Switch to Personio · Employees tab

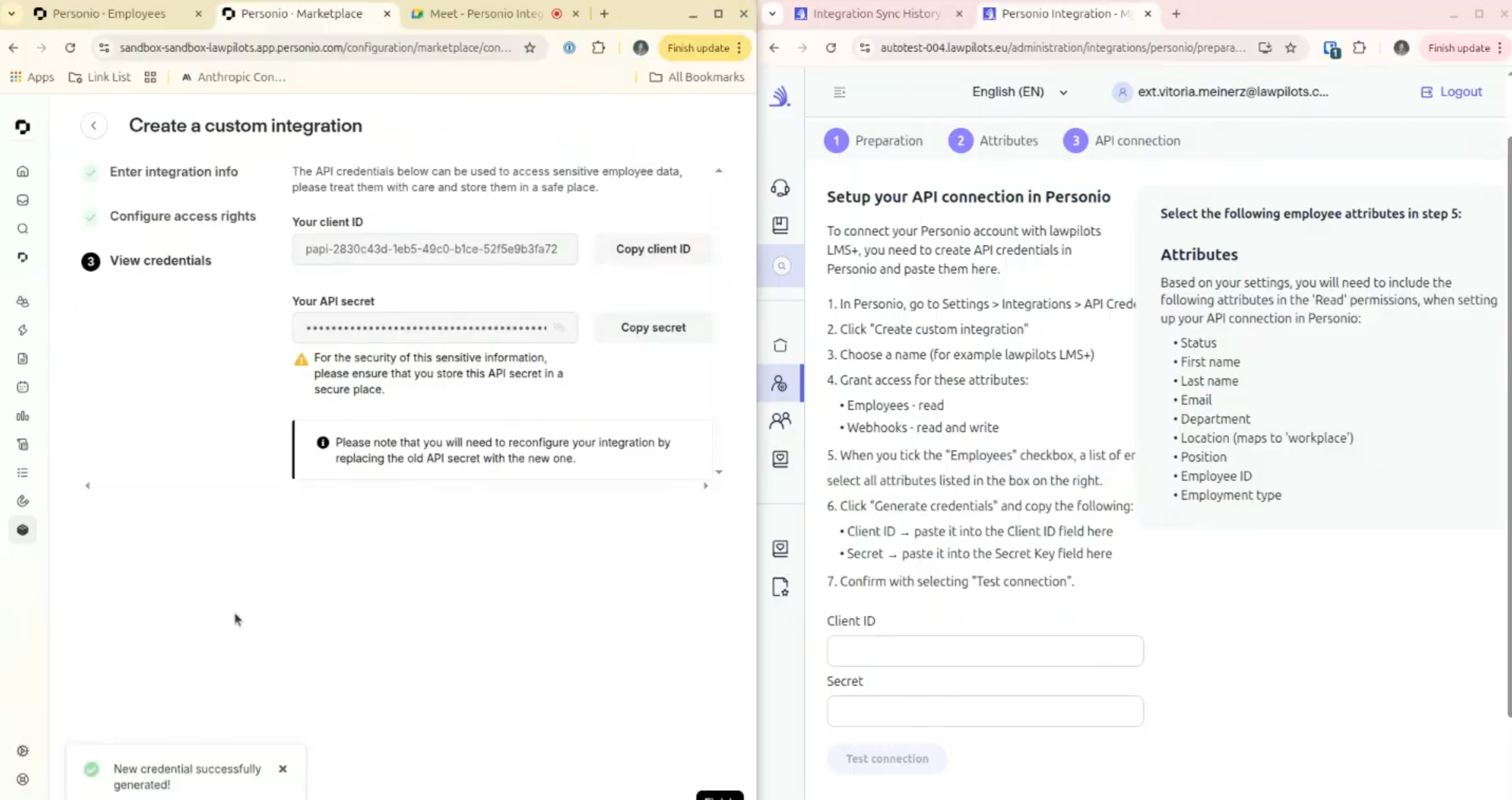(x=109, y=14)
